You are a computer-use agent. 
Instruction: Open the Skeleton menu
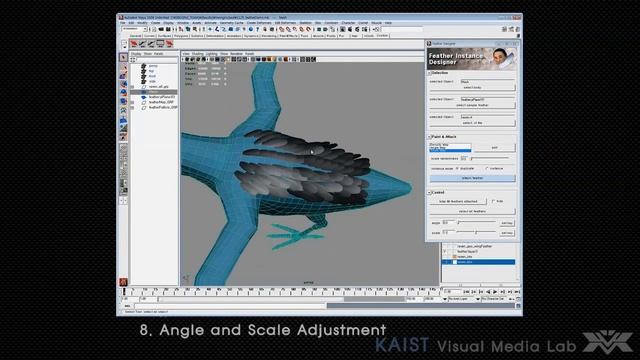point(305,23)
